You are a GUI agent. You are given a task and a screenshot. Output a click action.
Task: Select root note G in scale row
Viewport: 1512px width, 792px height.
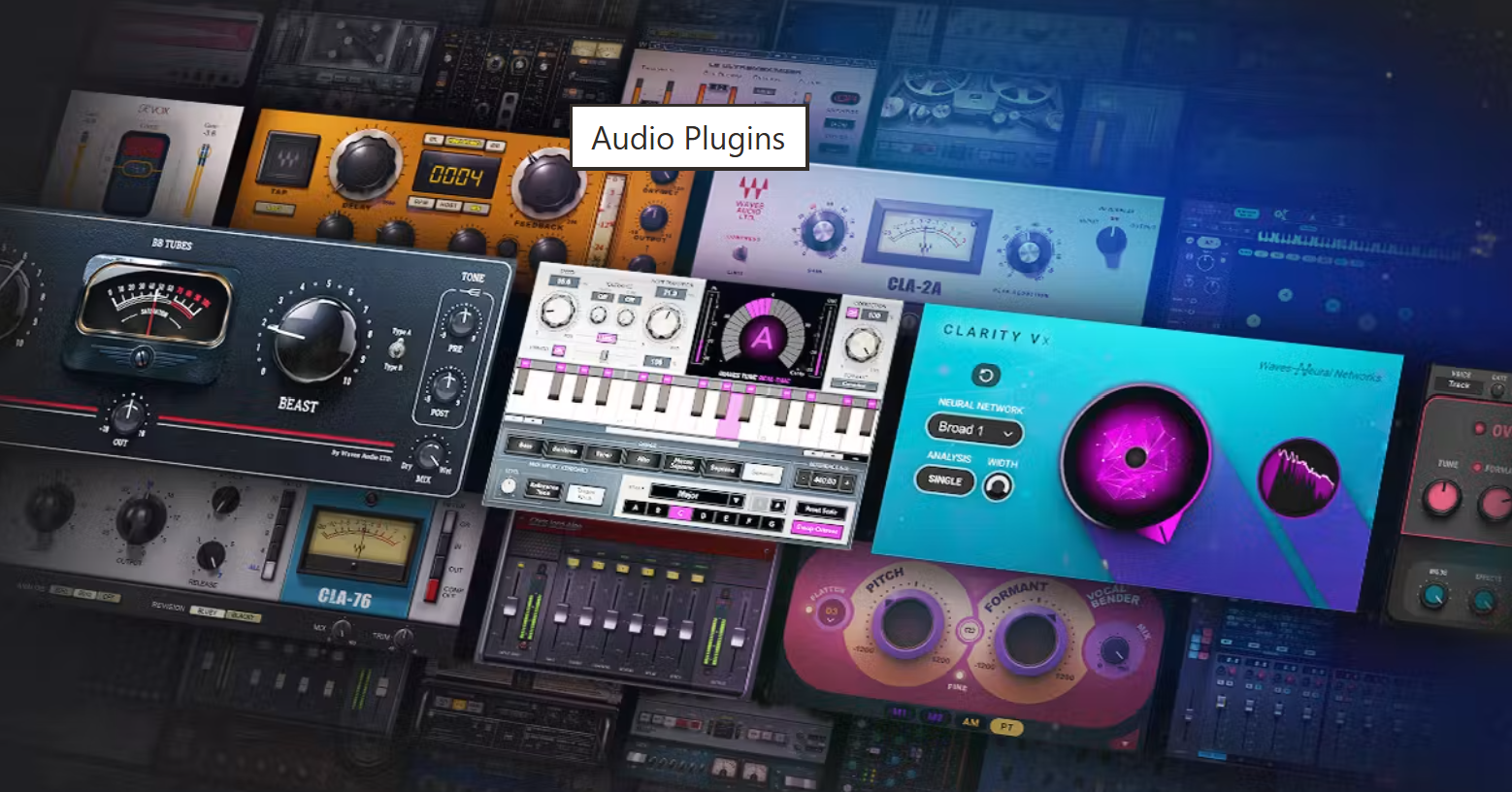coord(772,524)
